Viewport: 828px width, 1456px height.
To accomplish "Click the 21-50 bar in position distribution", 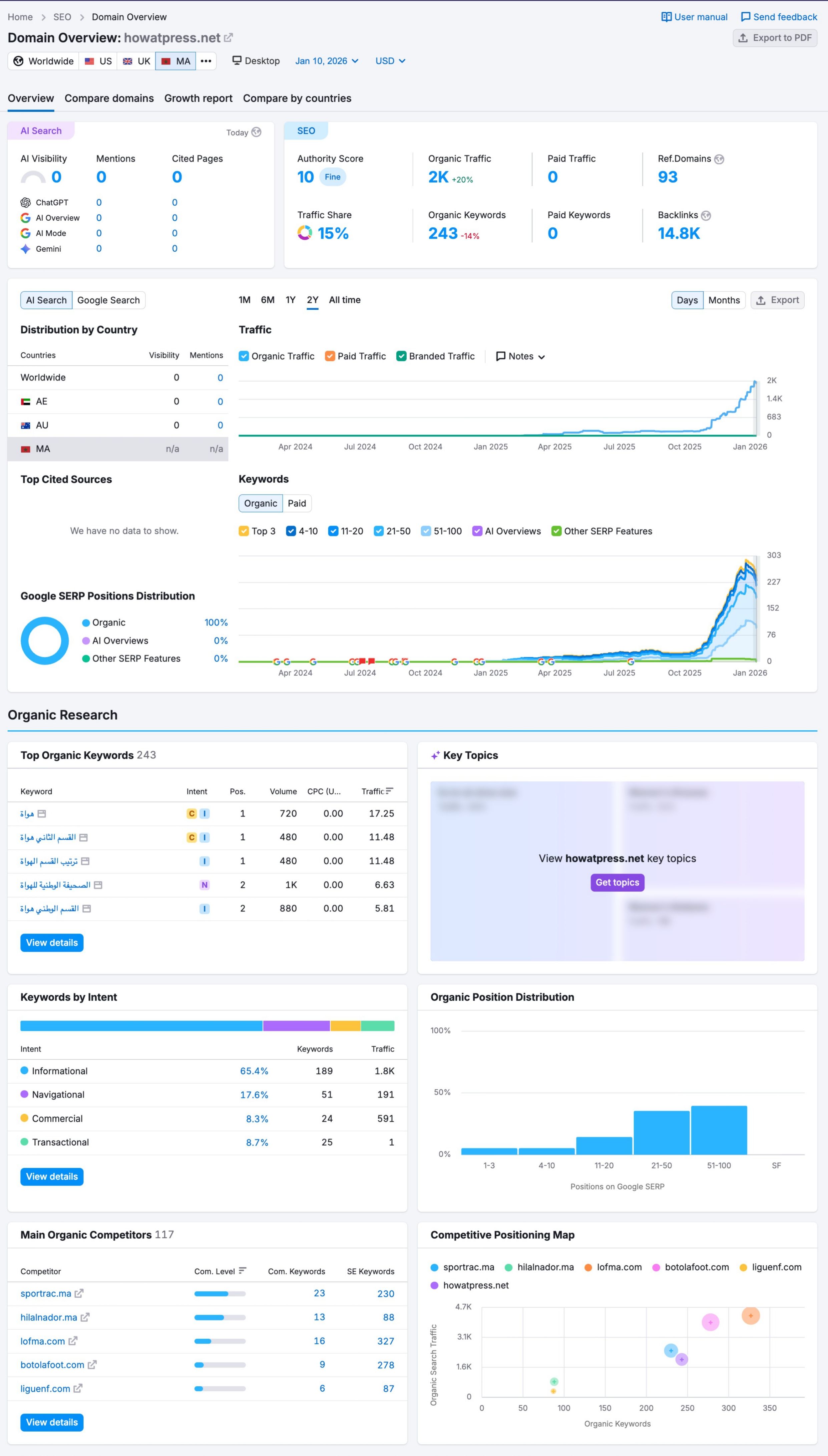I will tap(661, 1132).
